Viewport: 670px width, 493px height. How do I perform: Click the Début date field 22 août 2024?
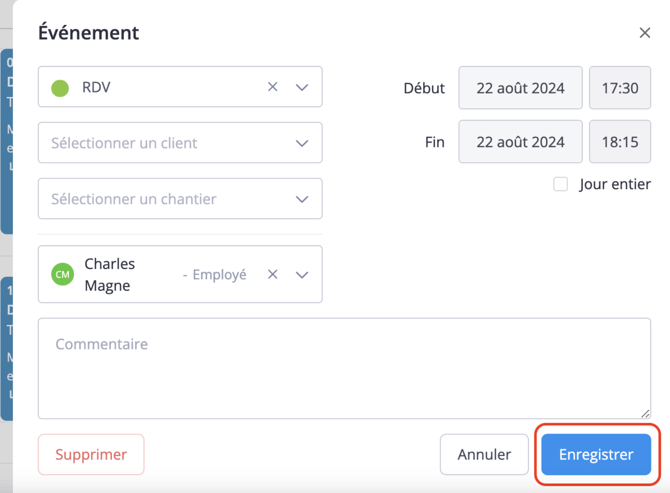click(520, 88)
